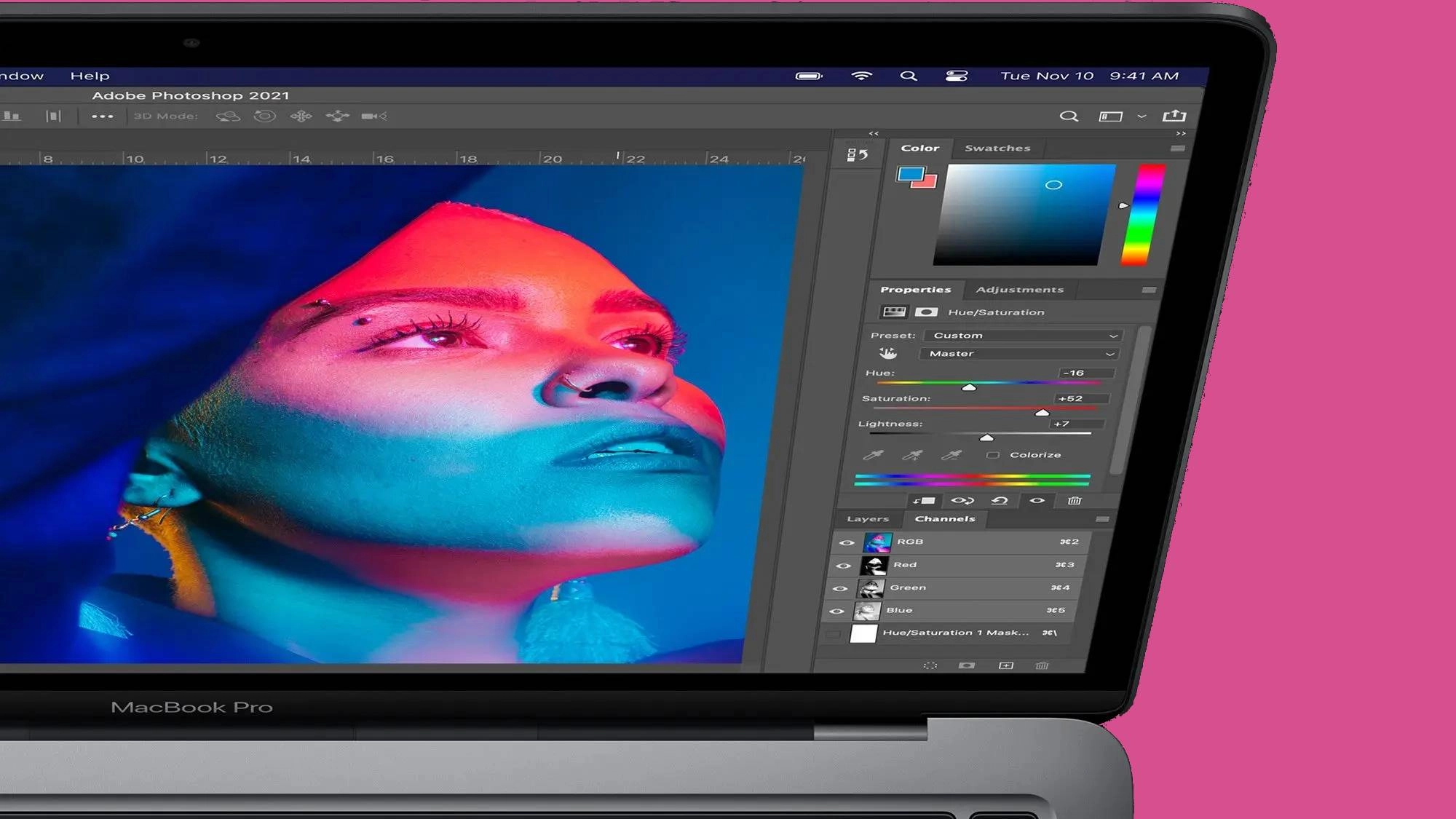Hide the Red channel visibility eye
Screen dimensions: 1456x819
point(843,566)
